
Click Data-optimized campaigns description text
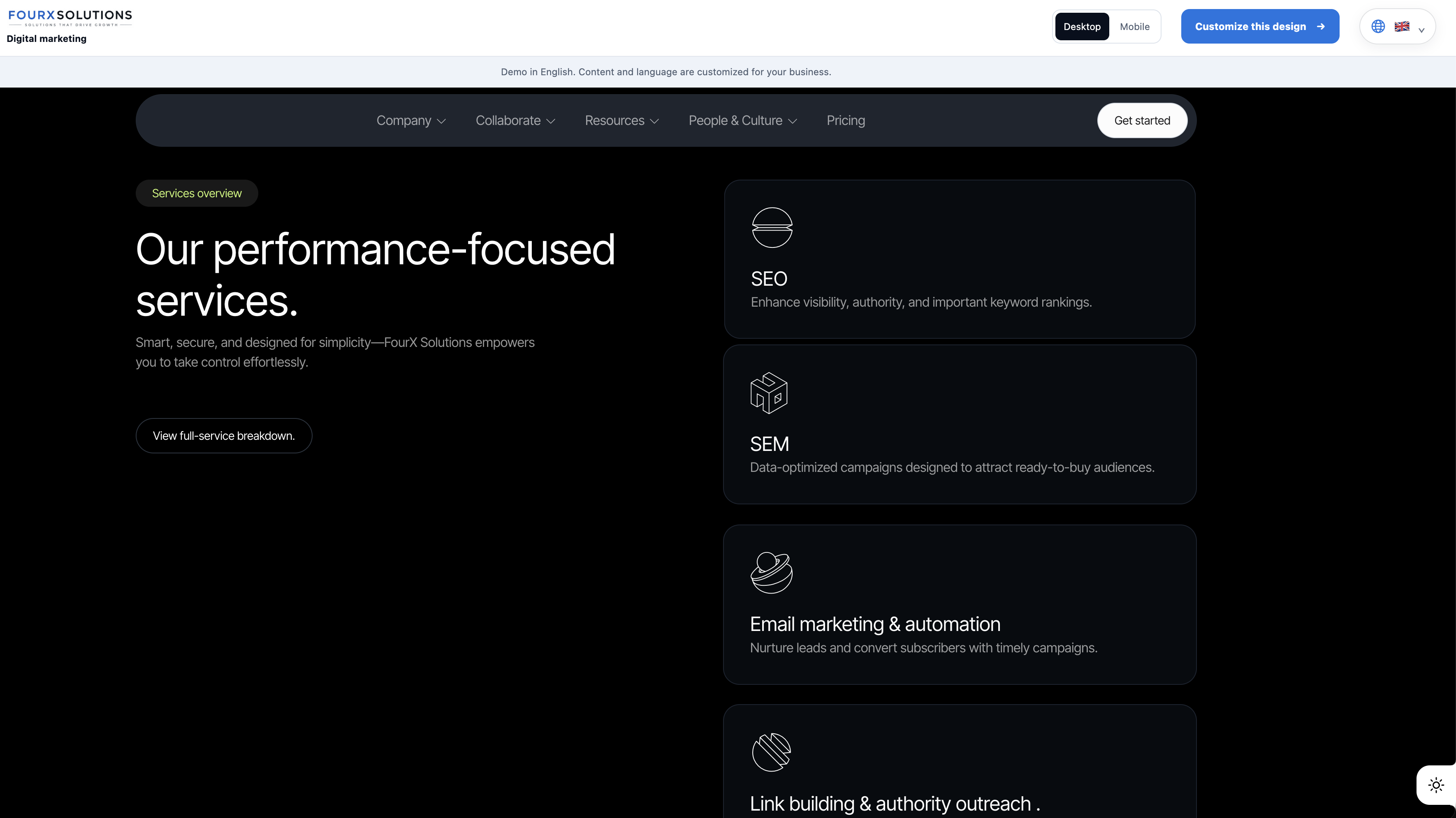952,468
